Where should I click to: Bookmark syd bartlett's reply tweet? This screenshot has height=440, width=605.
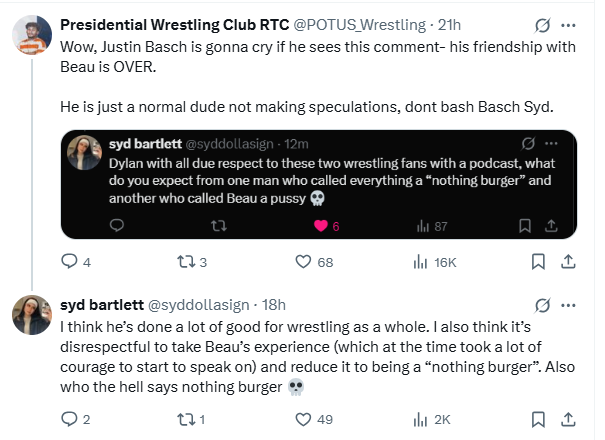[x=538, y=419]
